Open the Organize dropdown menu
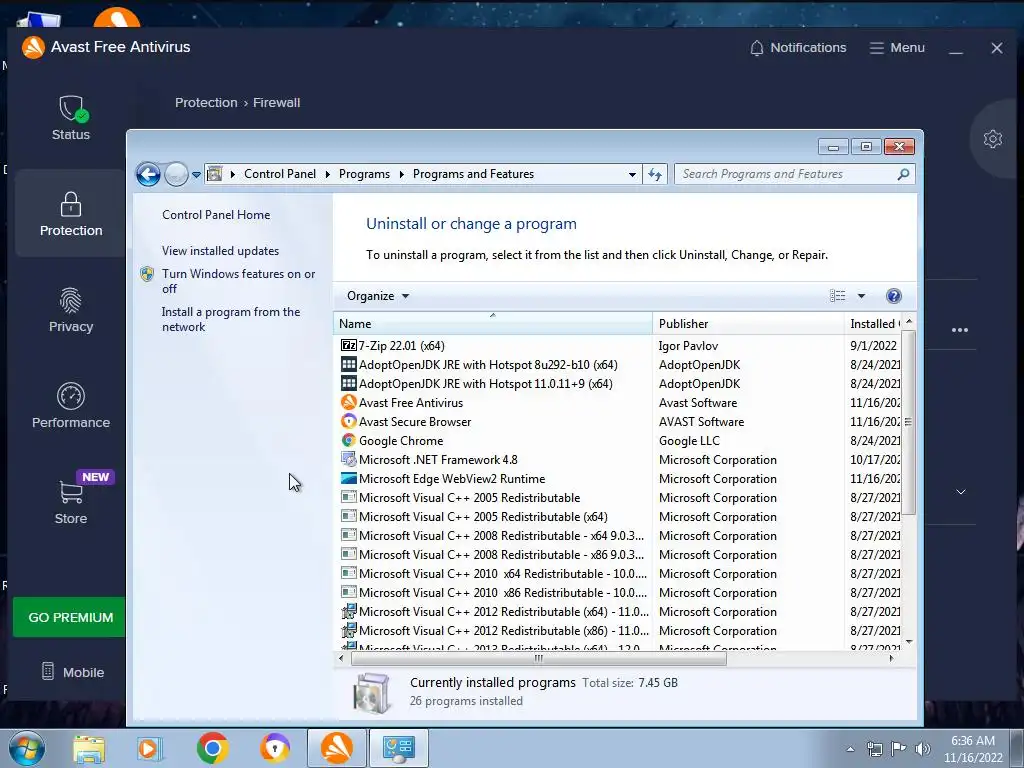This screenshot has width=1024, height=768. pyautogui.click(x=377, y=296)
